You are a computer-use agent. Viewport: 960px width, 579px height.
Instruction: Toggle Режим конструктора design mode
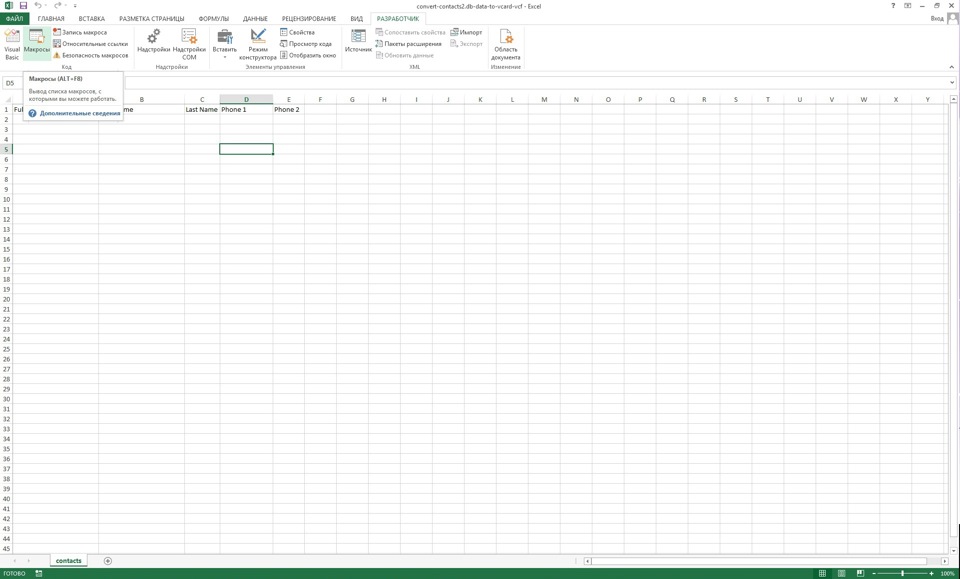pos(258,44)
